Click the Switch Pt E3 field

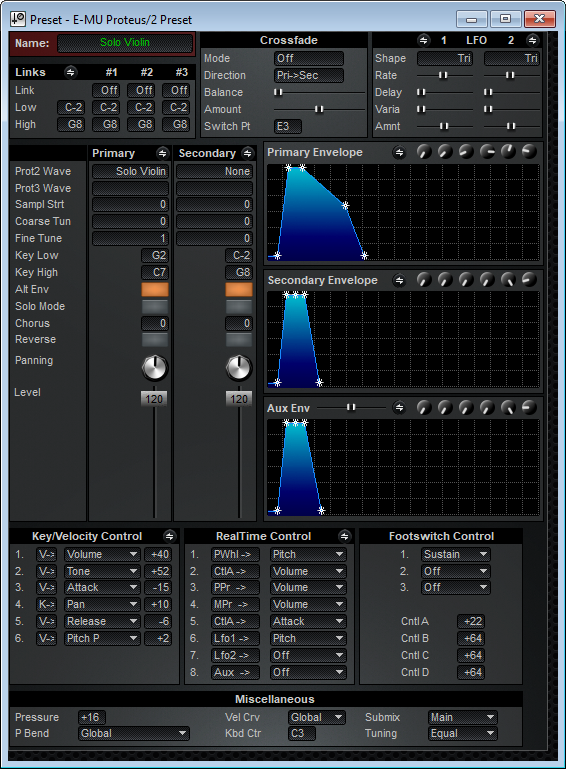(287, 126)
